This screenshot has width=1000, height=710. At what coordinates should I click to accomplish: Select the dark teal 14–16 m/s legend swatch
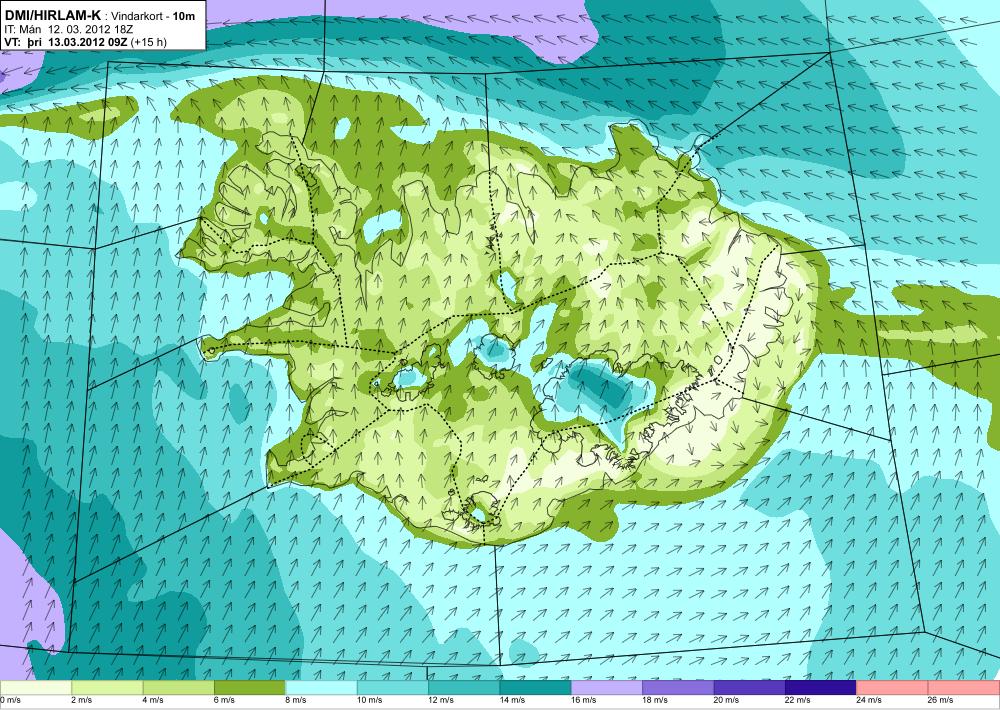[x=536, y=688]
